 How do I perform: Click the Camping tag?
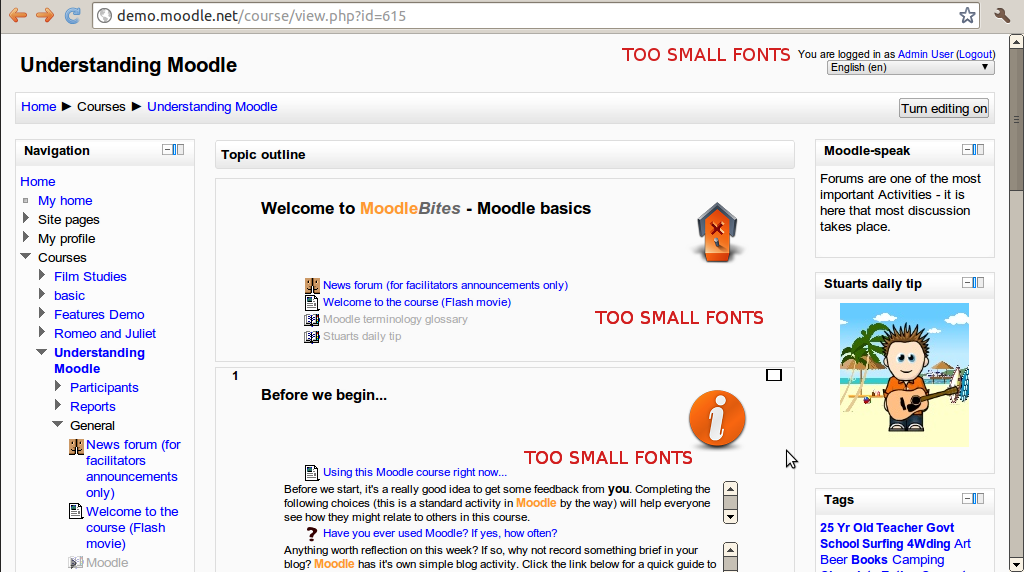(918, 560)
